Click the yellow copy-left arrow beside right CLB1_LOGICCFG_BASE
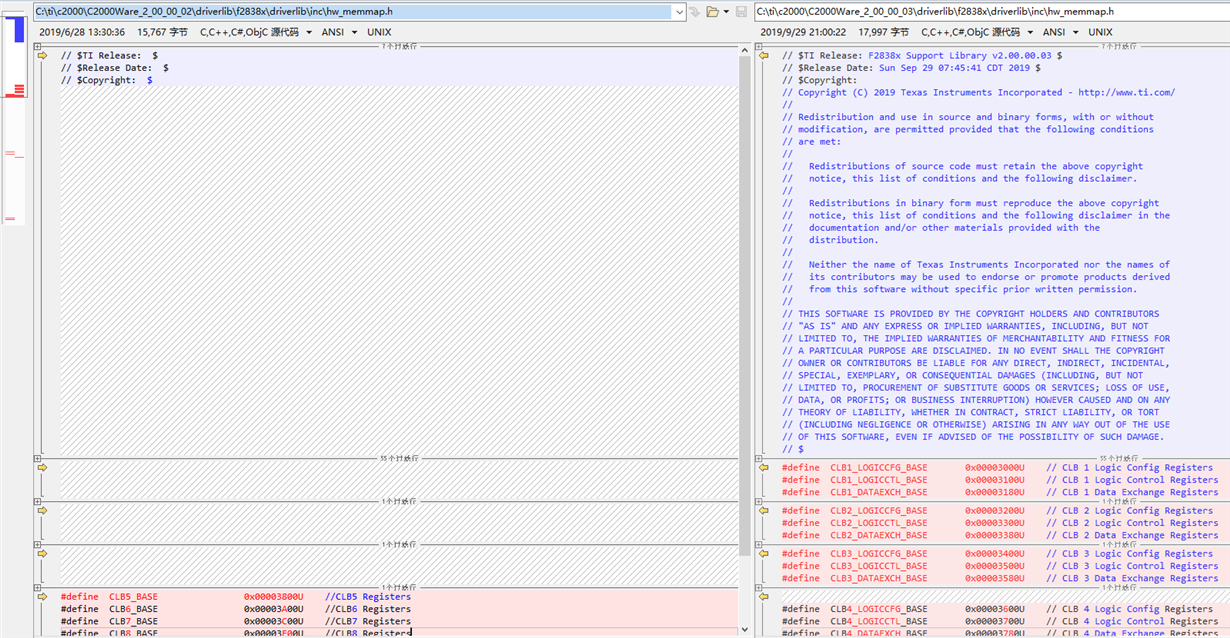1230x638 pixels. (763, 467)
